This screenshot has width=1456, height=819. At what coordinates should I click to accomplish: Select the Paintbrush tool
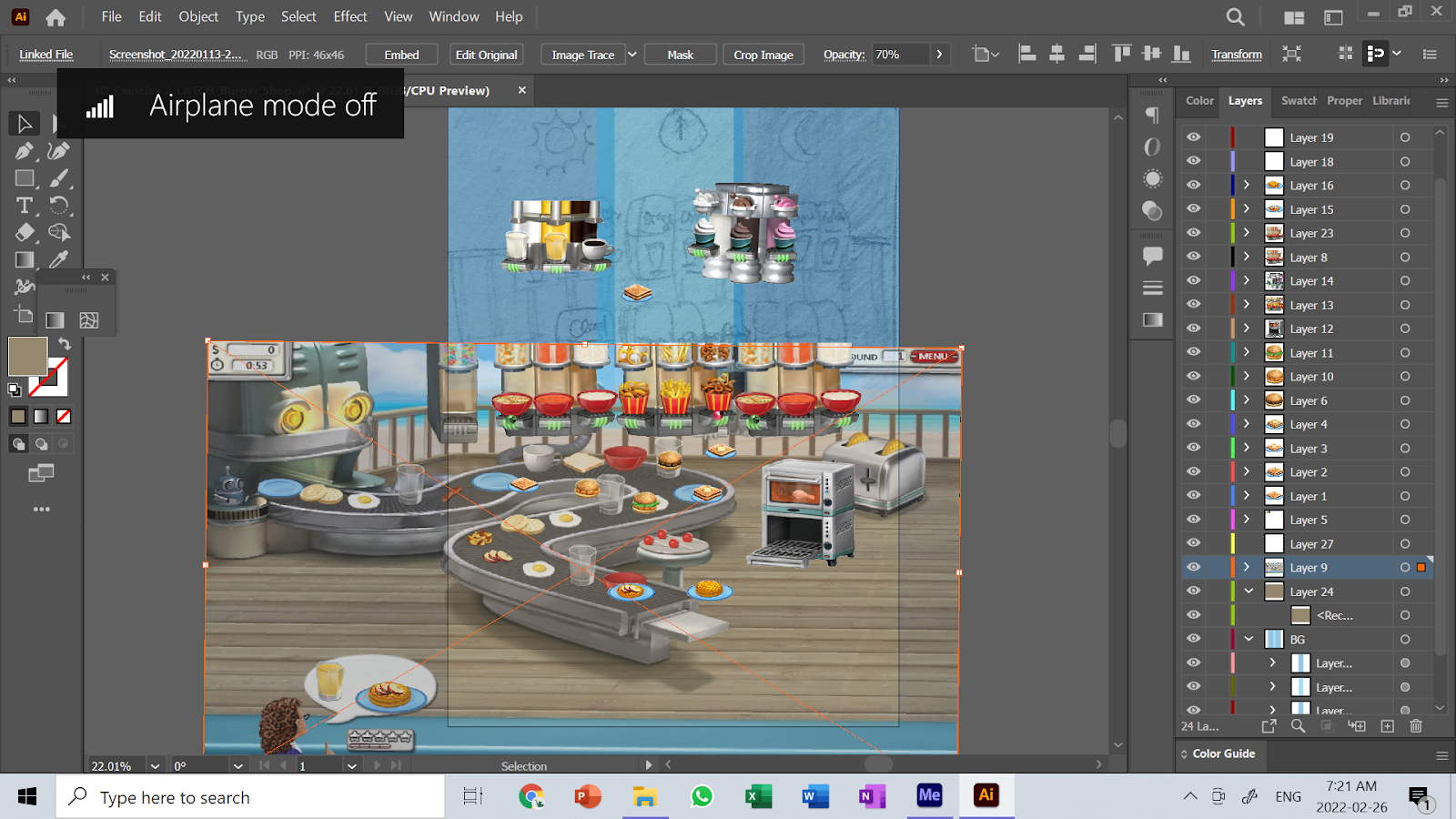click(59, 178)
